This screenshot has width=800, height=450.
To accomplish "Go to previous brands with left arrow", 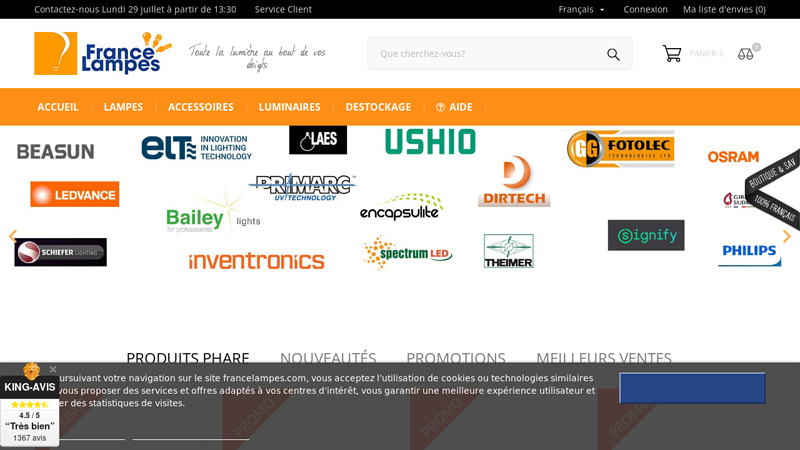I will coord(13,236).
